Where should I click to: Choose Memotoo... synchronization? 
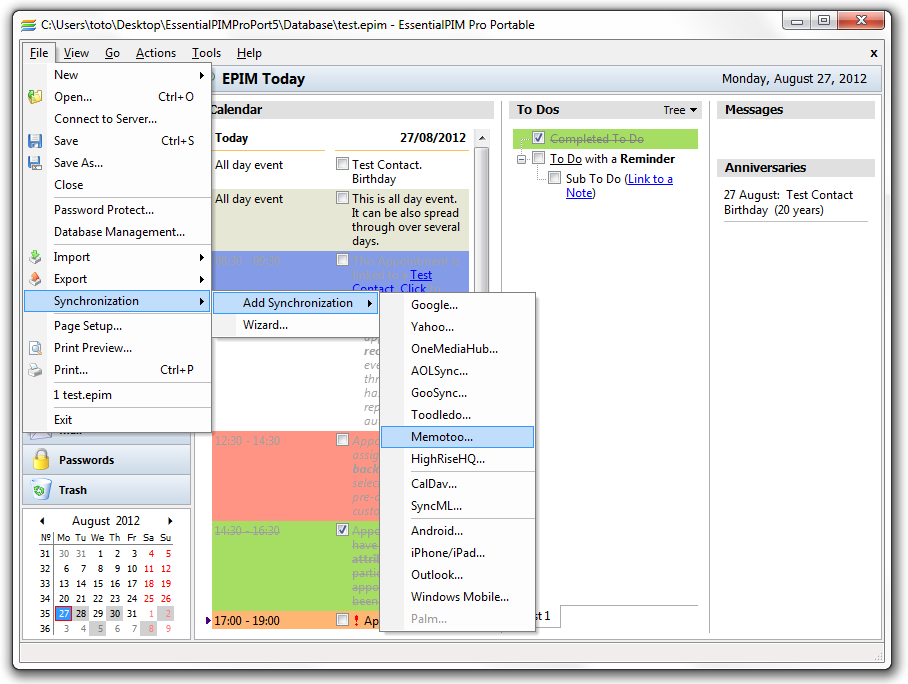click(457, 437)
